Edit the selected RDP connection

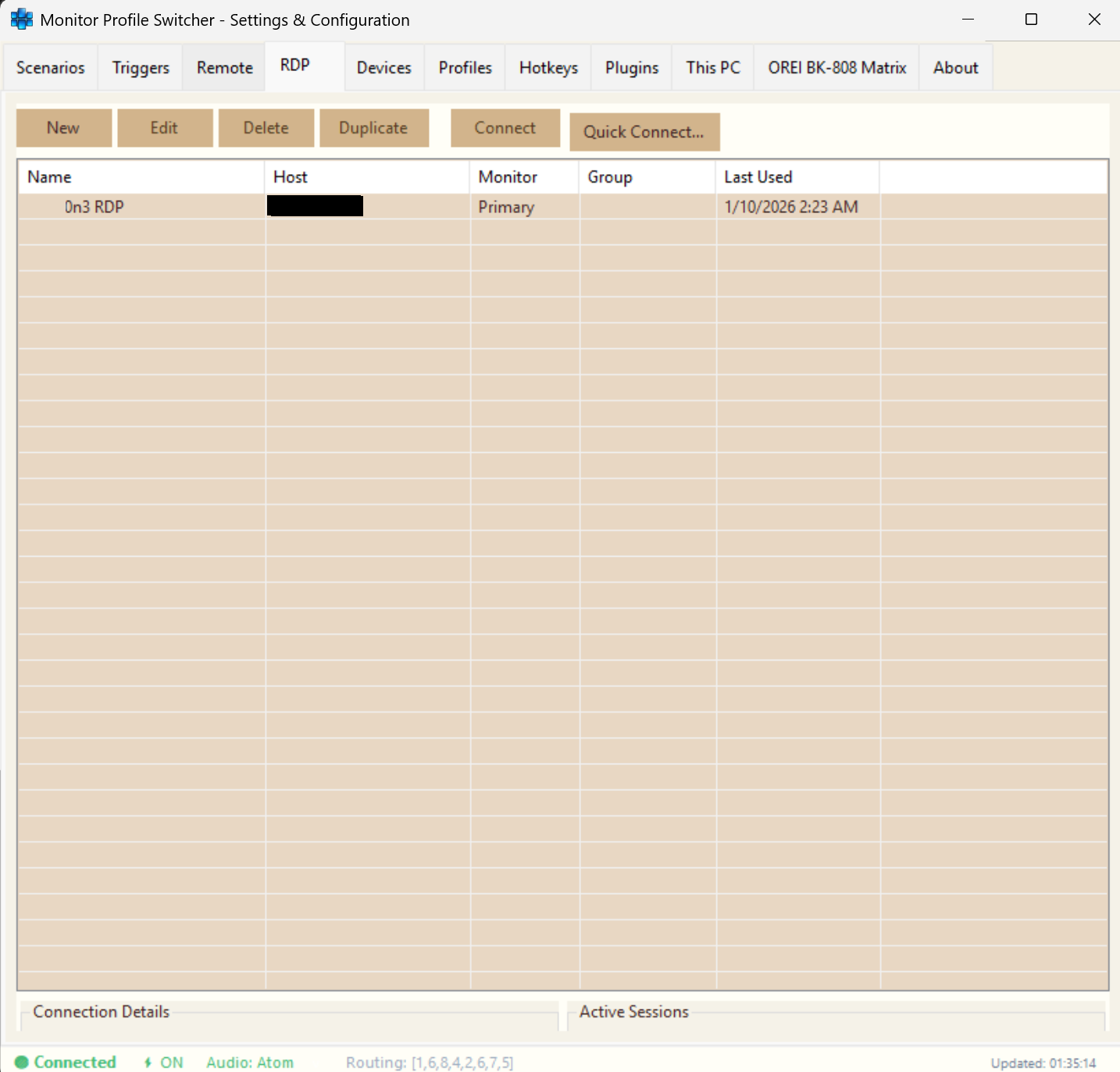[x=165, y=127]
